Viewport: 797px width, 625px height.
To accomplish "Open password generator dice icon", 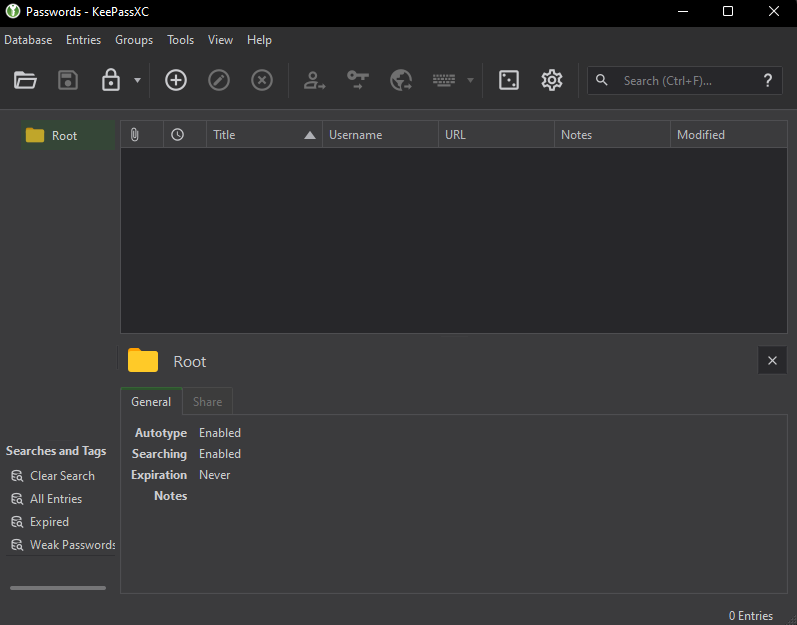I will (x=509, y=80).
